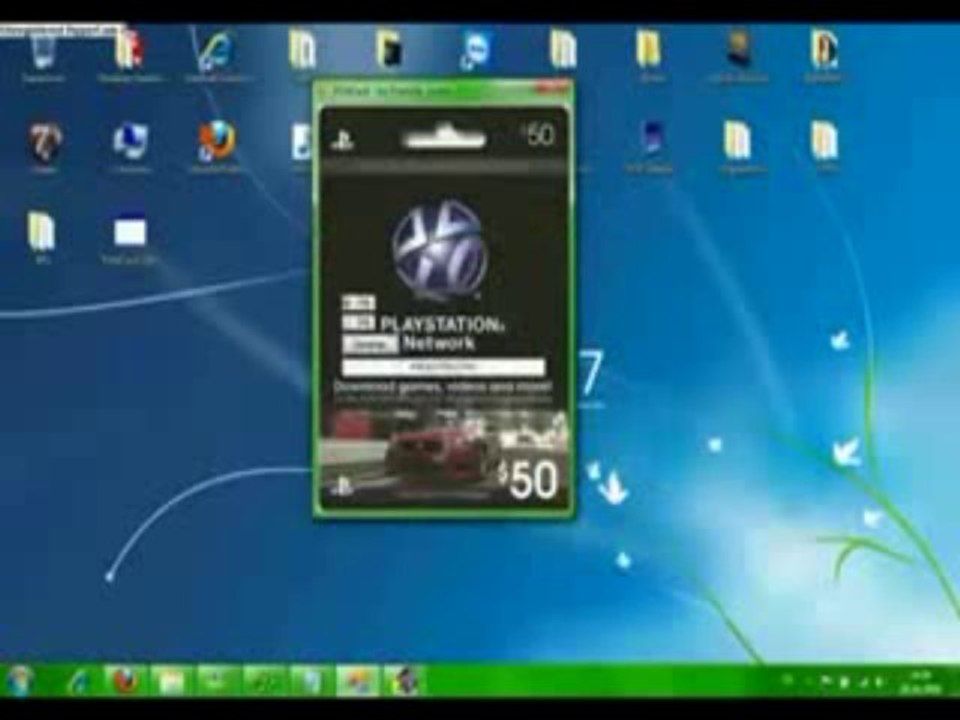Viewport: 960px width, 720px height.
Task: Click the PlayStation Network sphere logo
Action: [439, 247]
